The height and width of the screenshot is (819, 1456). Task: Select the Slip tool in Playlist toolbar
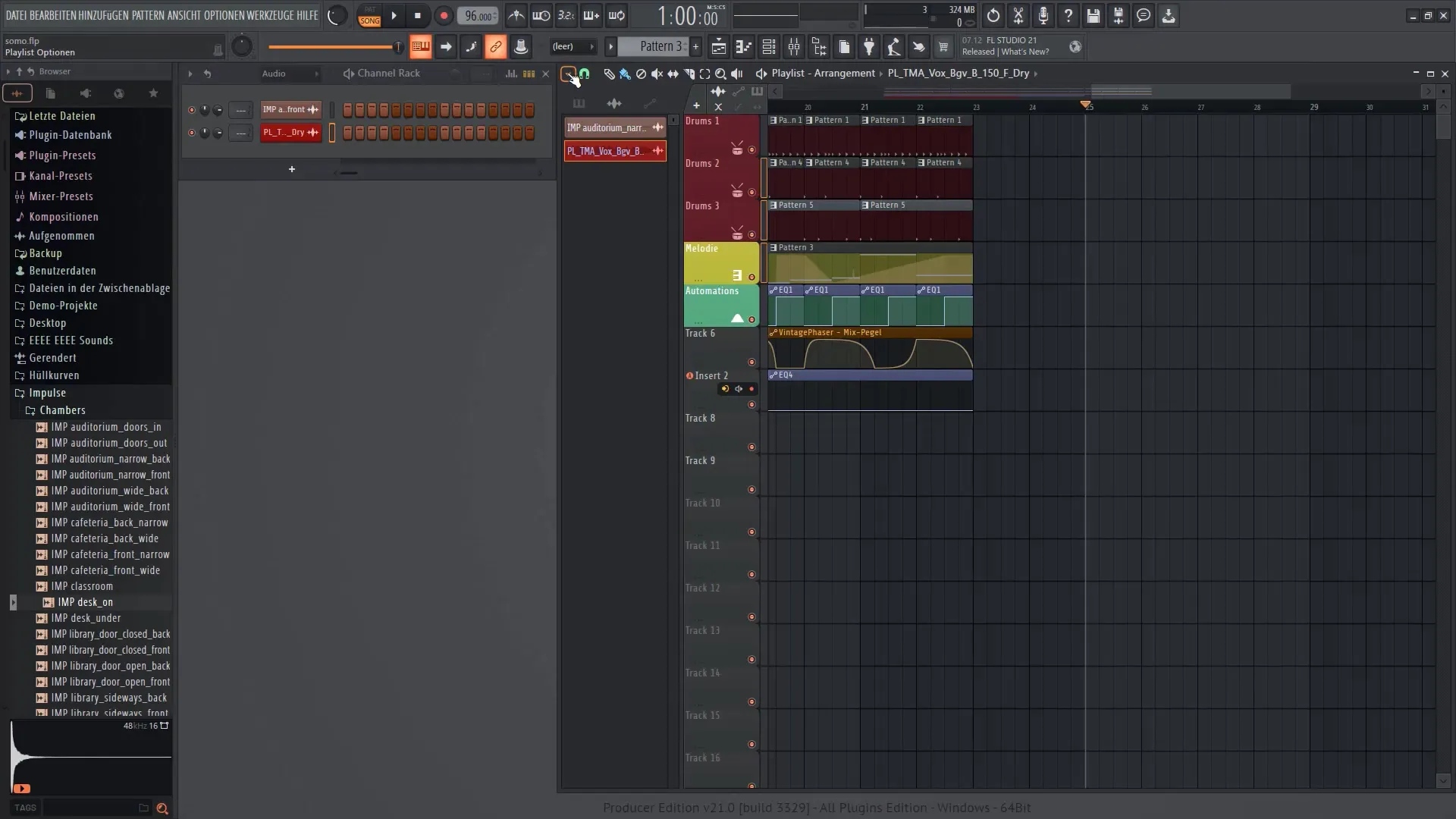673,74
